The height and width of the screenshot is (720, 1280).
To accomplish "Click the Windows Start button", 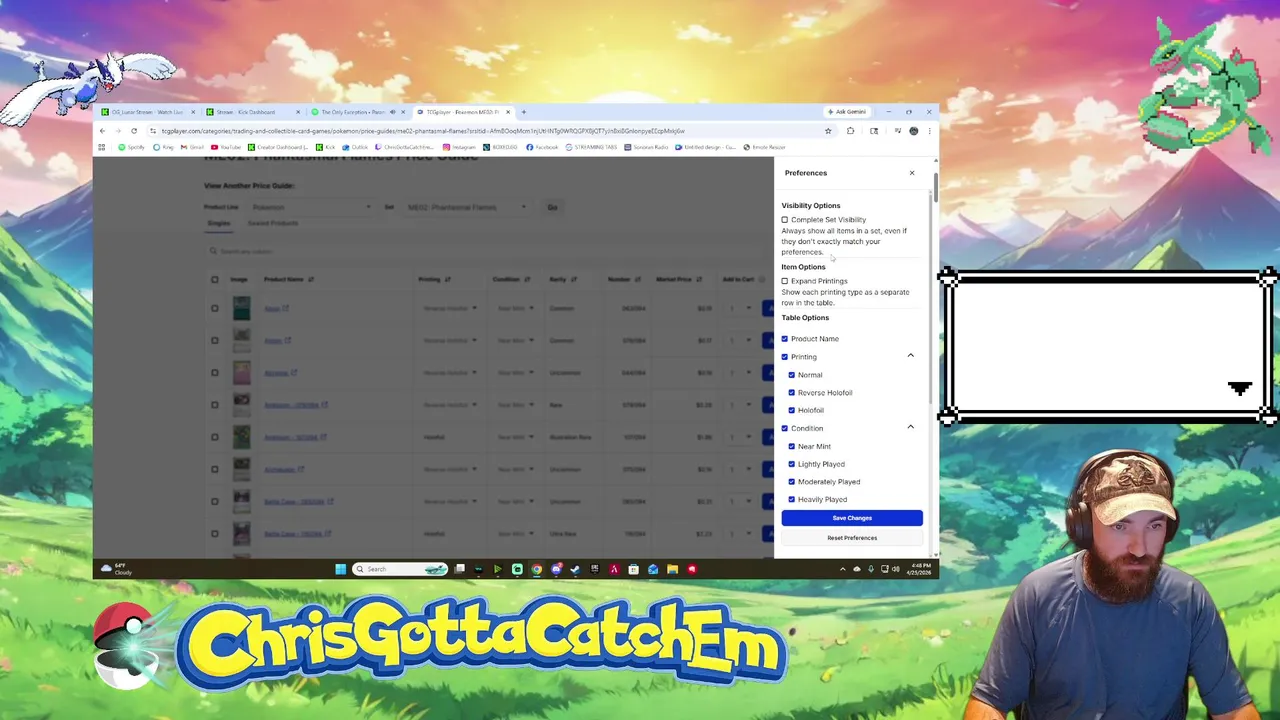I will click(340, 569).
